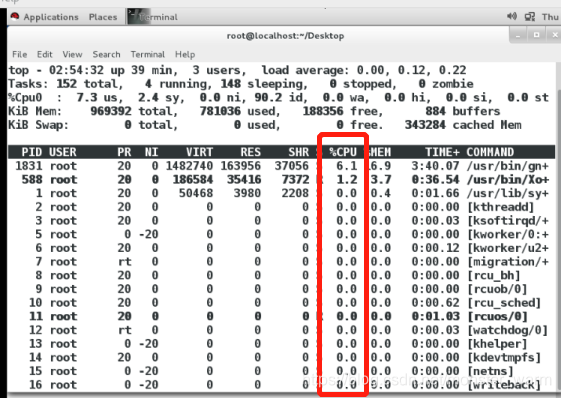
Task: Click the red hat Applications icon
Action: click(x=15, y=17)
